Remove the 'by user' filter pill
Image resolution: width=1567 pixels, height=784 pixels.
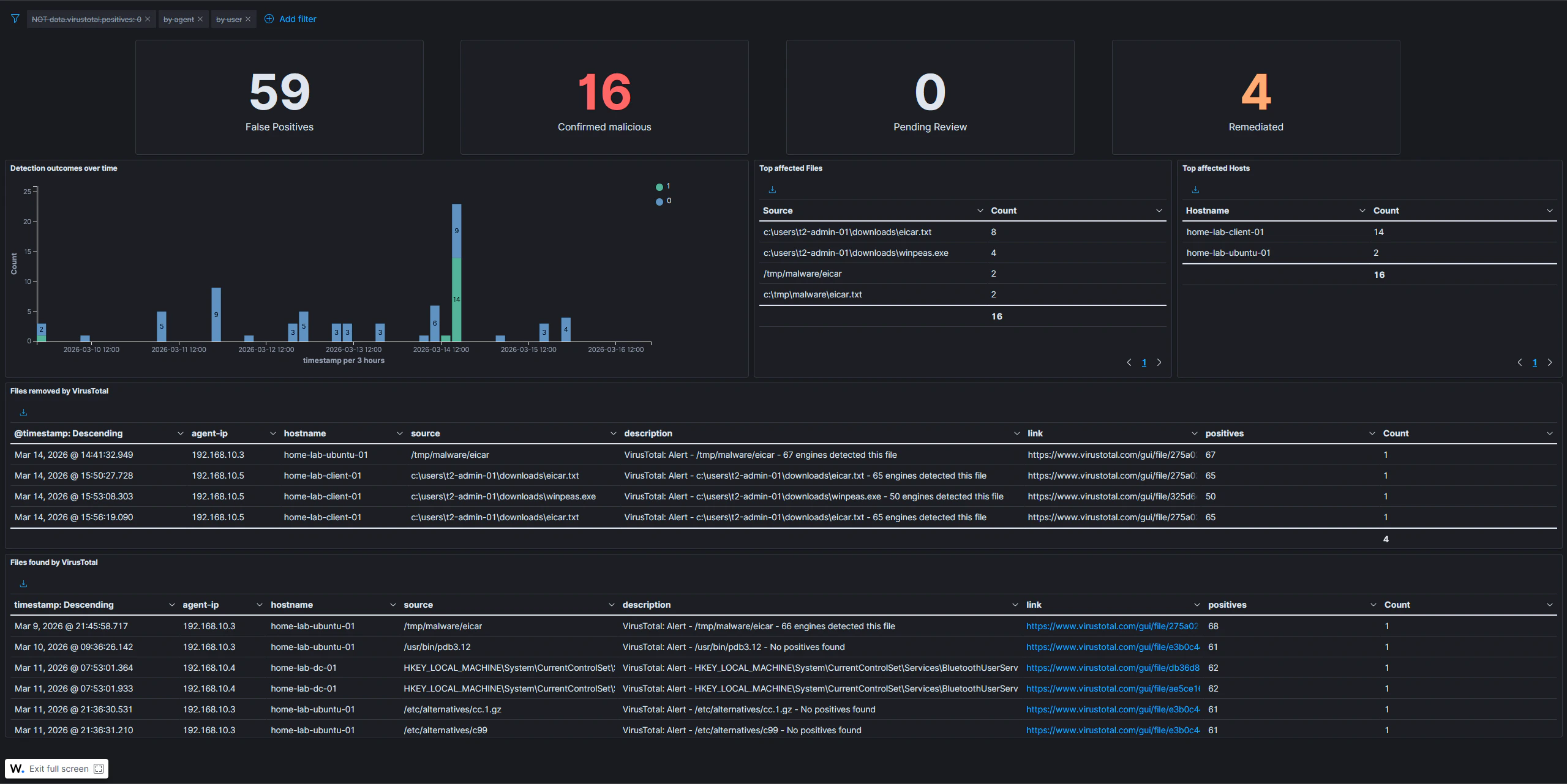point(247,19)
